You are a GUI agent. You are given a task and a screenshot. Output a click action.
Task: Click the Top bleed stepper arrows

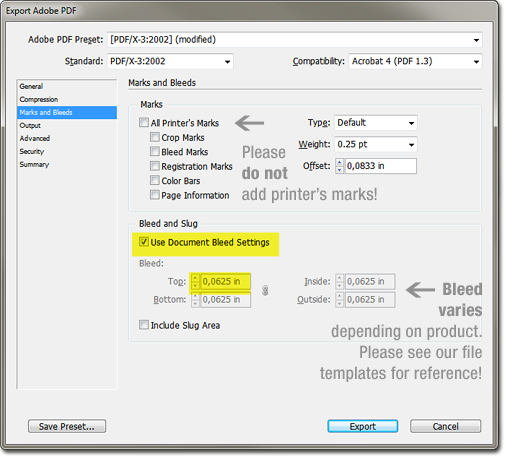[195, 282]
